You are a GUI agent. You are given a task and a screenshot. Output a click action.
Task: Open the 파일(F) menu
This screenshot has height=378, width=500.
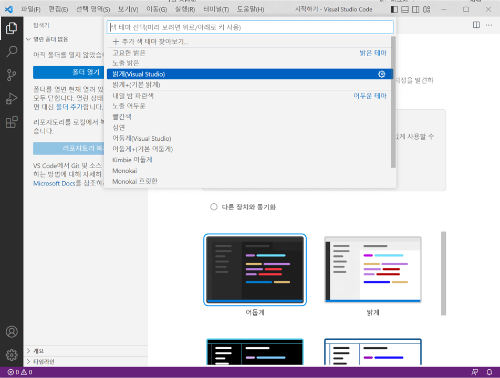click(x=31, y=9)
